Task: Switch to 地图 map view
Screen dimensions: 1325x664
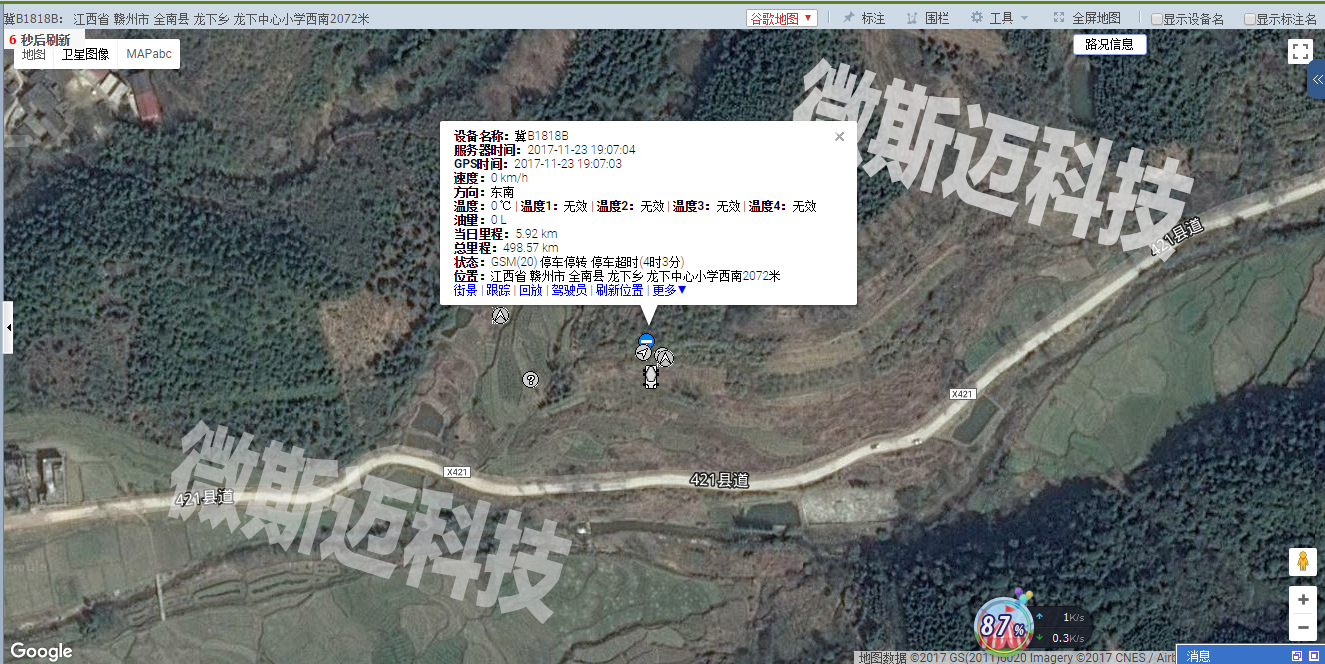Action: coord(34,54)
